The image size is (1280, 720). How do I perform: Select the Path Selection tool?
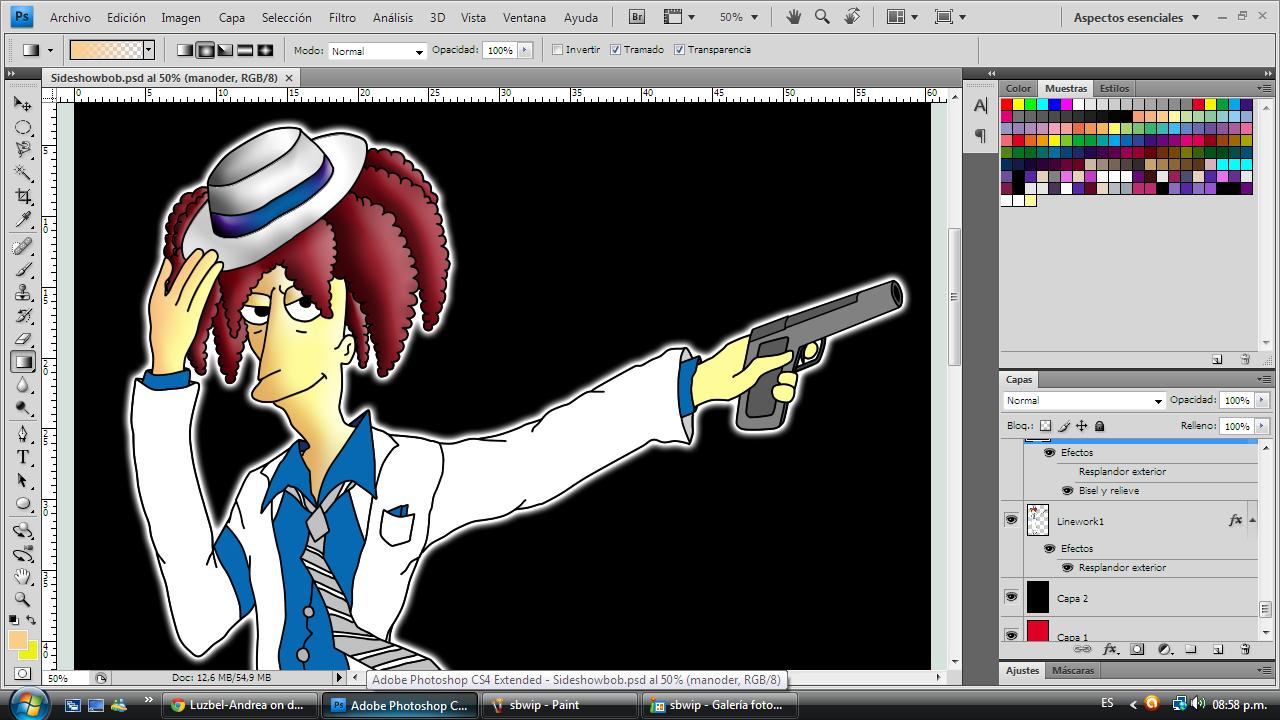pos(23,481)
